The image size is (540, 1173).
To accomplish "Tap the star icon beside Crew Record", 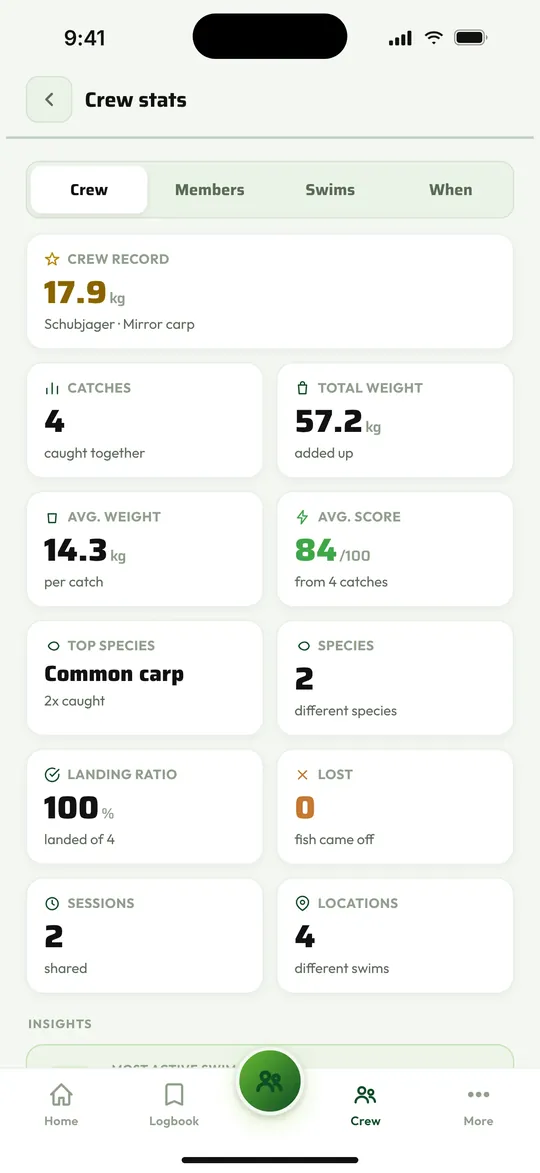I will (52, 260).
